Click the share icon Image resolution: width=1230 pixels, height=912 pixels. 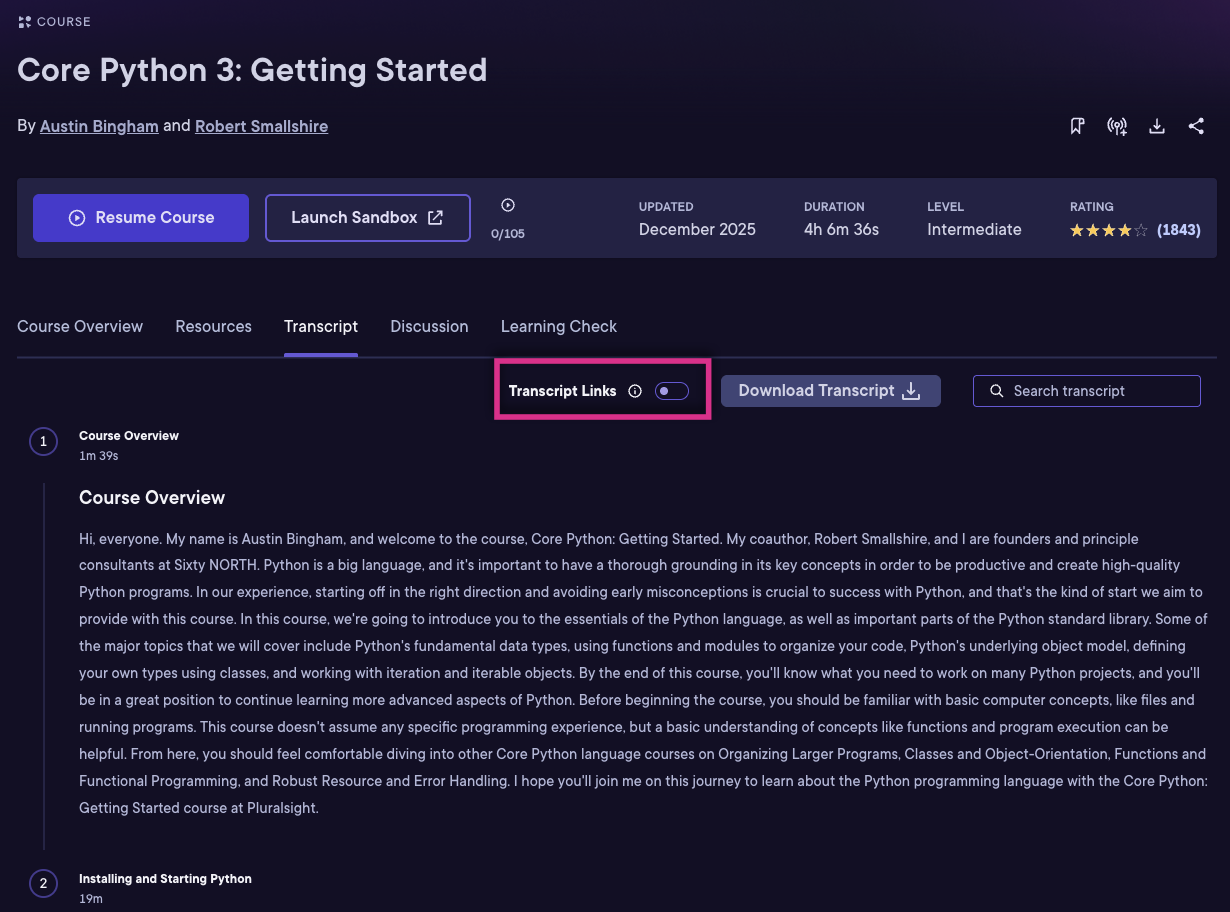coord(1196,126)
